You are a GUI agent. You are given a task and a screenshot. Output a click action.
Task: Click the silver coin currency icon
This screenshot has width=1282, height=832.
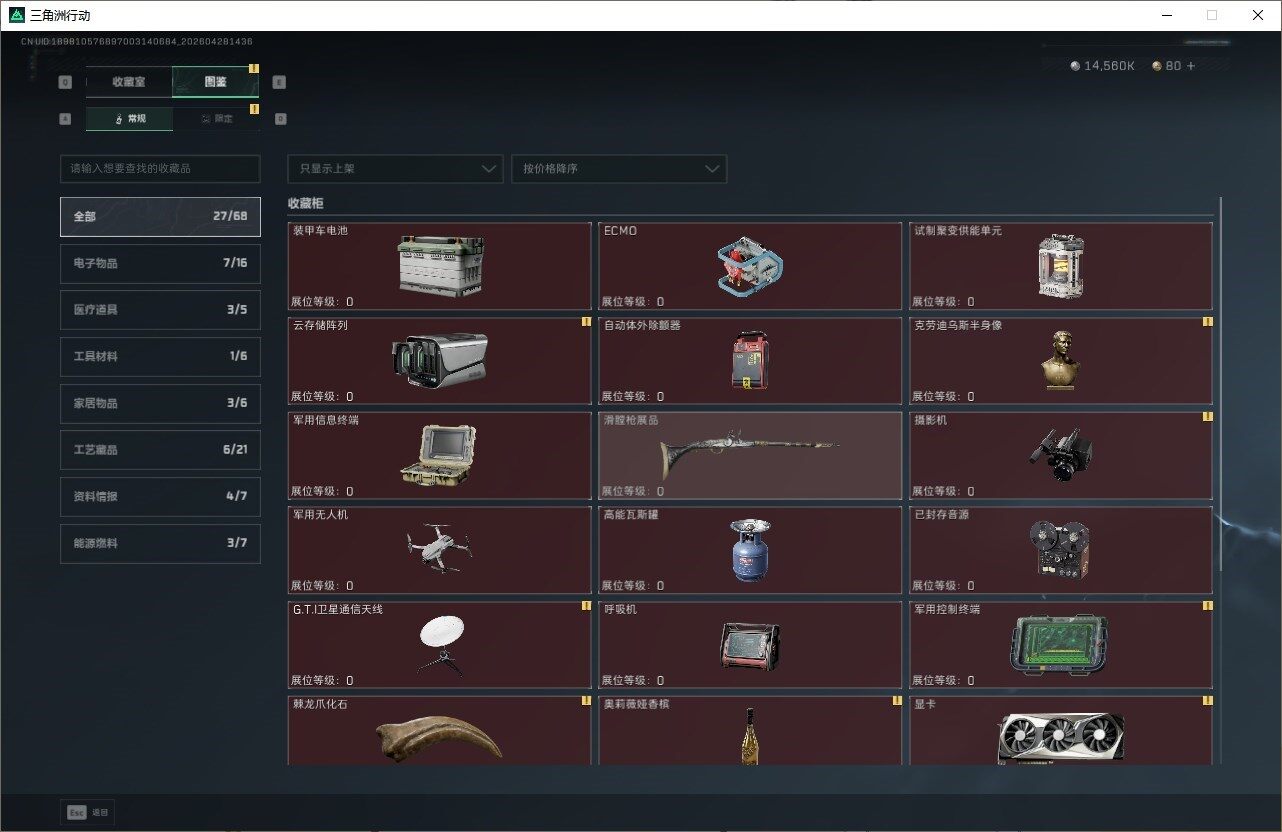pyautogui.click(x=1075, y=66)
